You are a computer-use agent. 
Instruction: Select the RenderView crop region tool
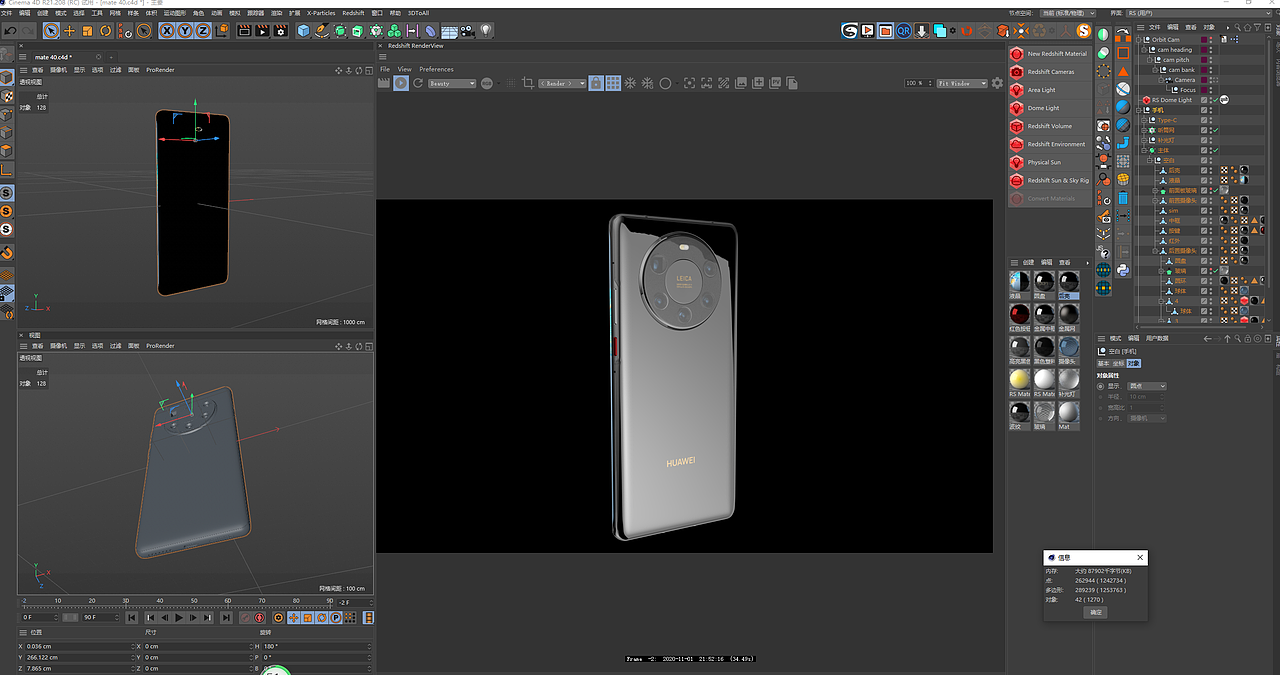click(528, 83)
